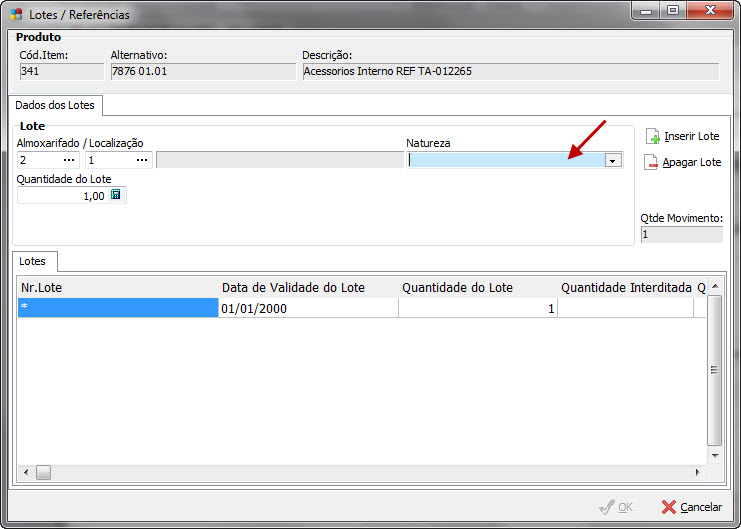Click the Quantidade do Lote input field

pyautogui.click(x=62, y=196)
